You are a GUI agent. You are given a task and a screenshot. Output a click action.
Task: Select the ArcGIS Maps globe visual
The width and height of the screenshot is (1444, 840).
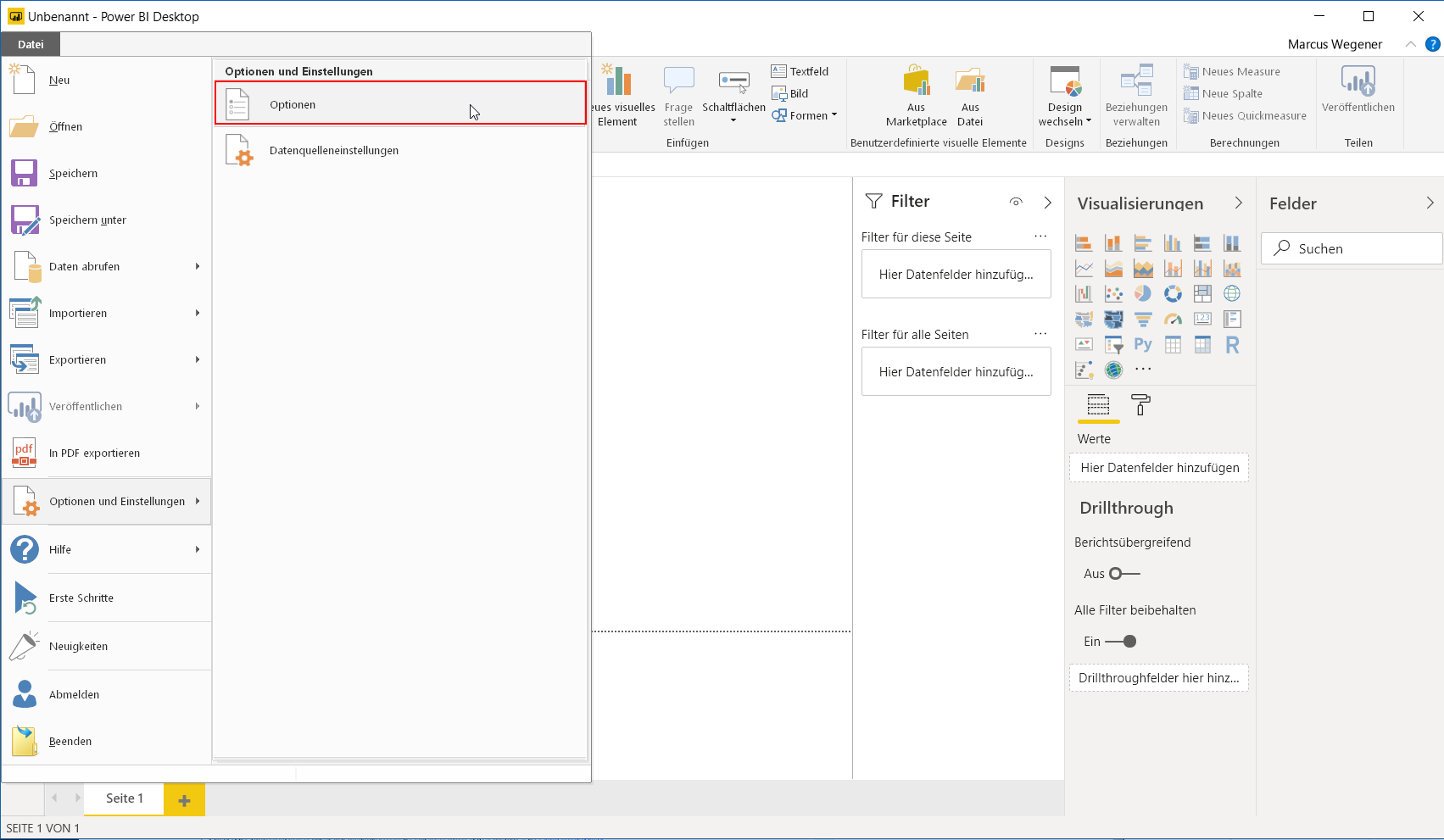(1113, 370)
